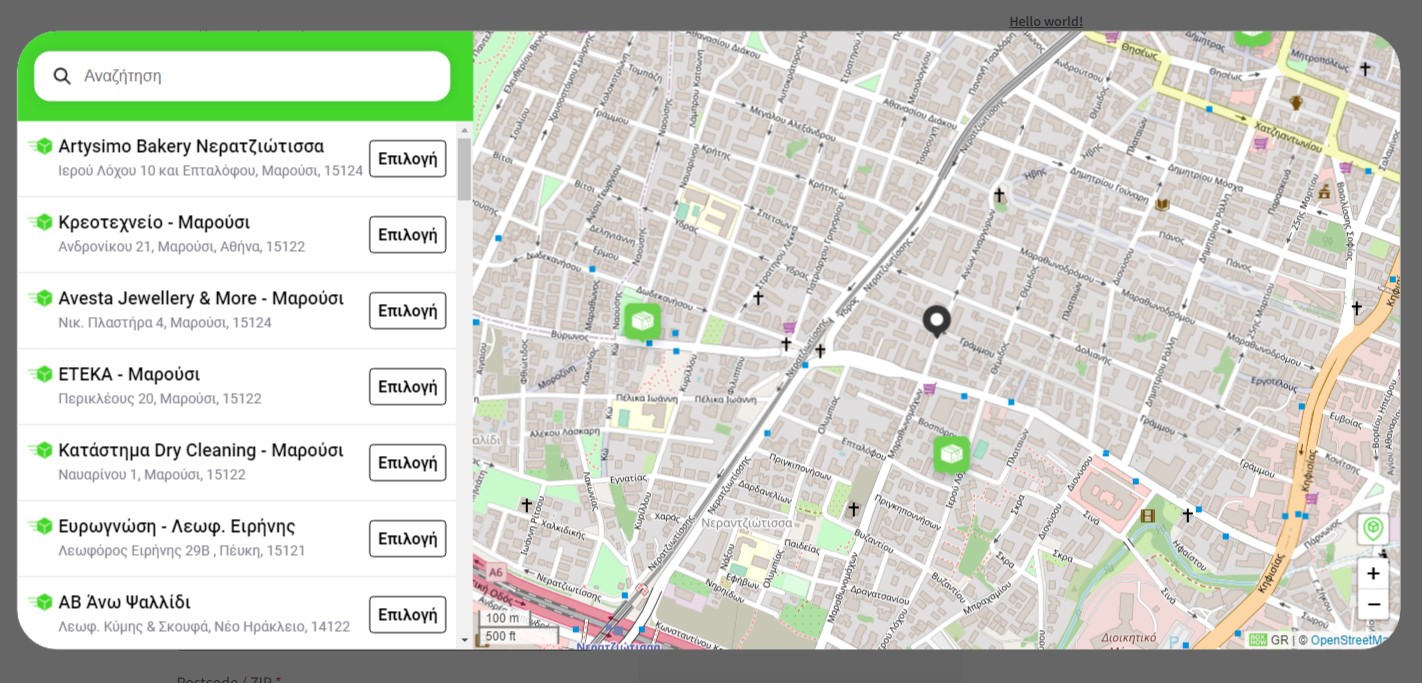Open the Hello world! link

[1045, 21]
